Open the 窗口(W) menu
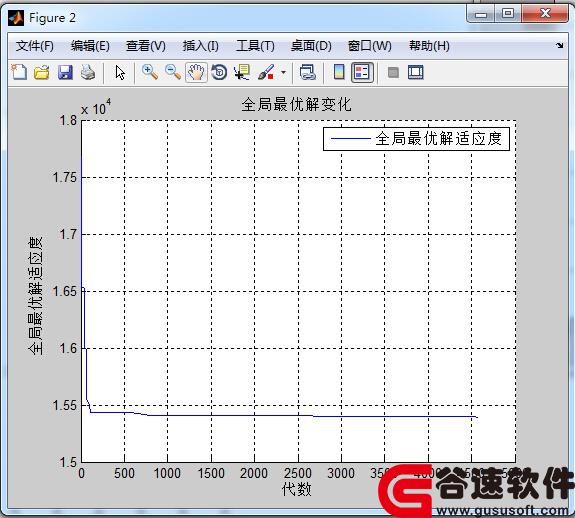 click(370, 46)
